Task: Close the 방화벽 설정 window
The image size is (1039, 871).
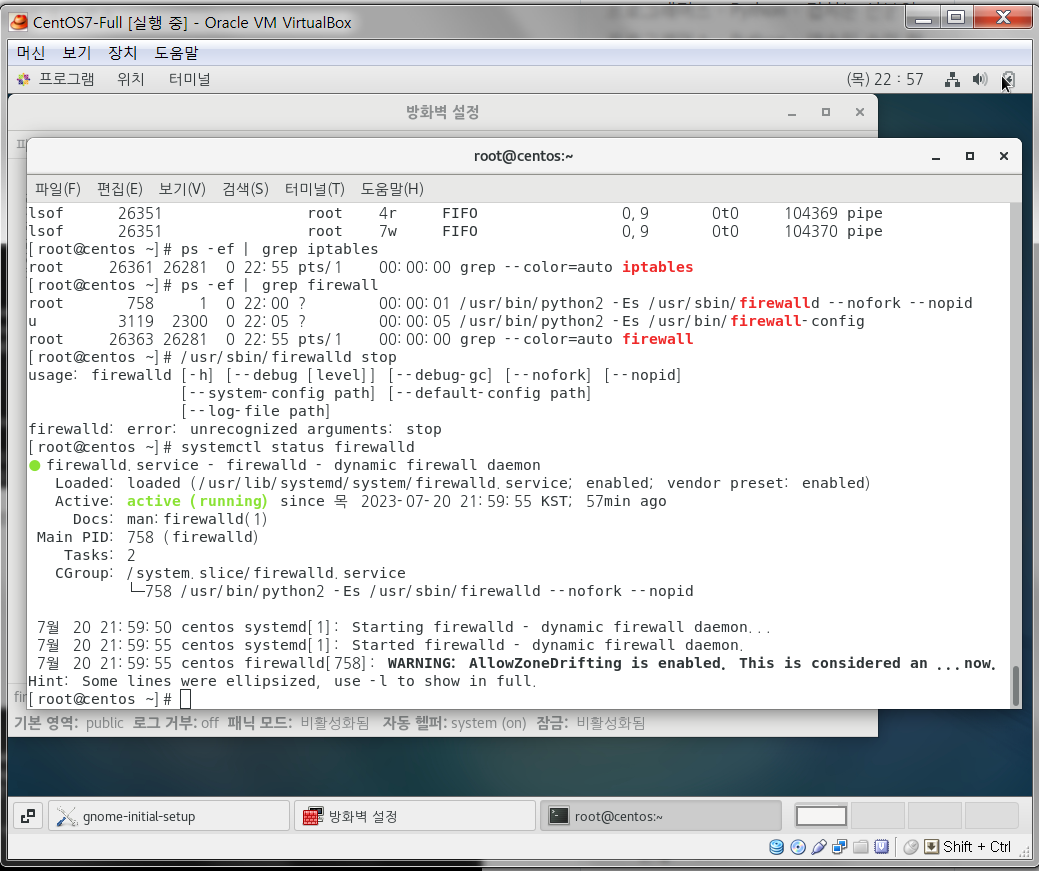Action: pos(859,112)
